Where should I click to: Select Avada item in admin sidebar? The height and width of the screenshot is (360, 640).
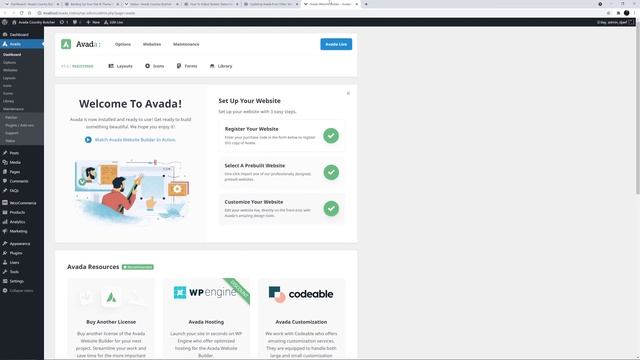[x=22, y=44]
